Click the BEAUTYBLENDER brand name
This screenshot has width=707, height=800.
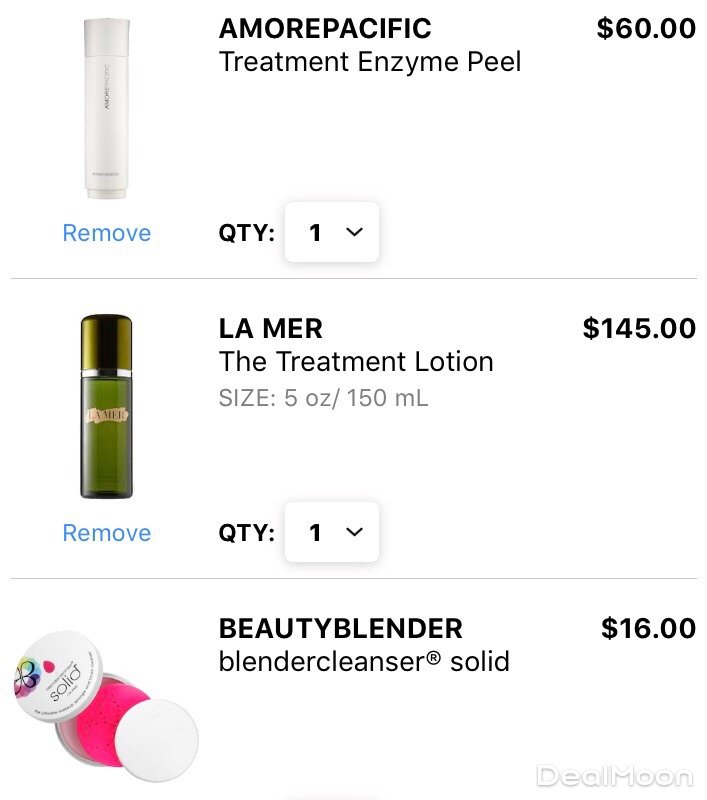(340, 628)
